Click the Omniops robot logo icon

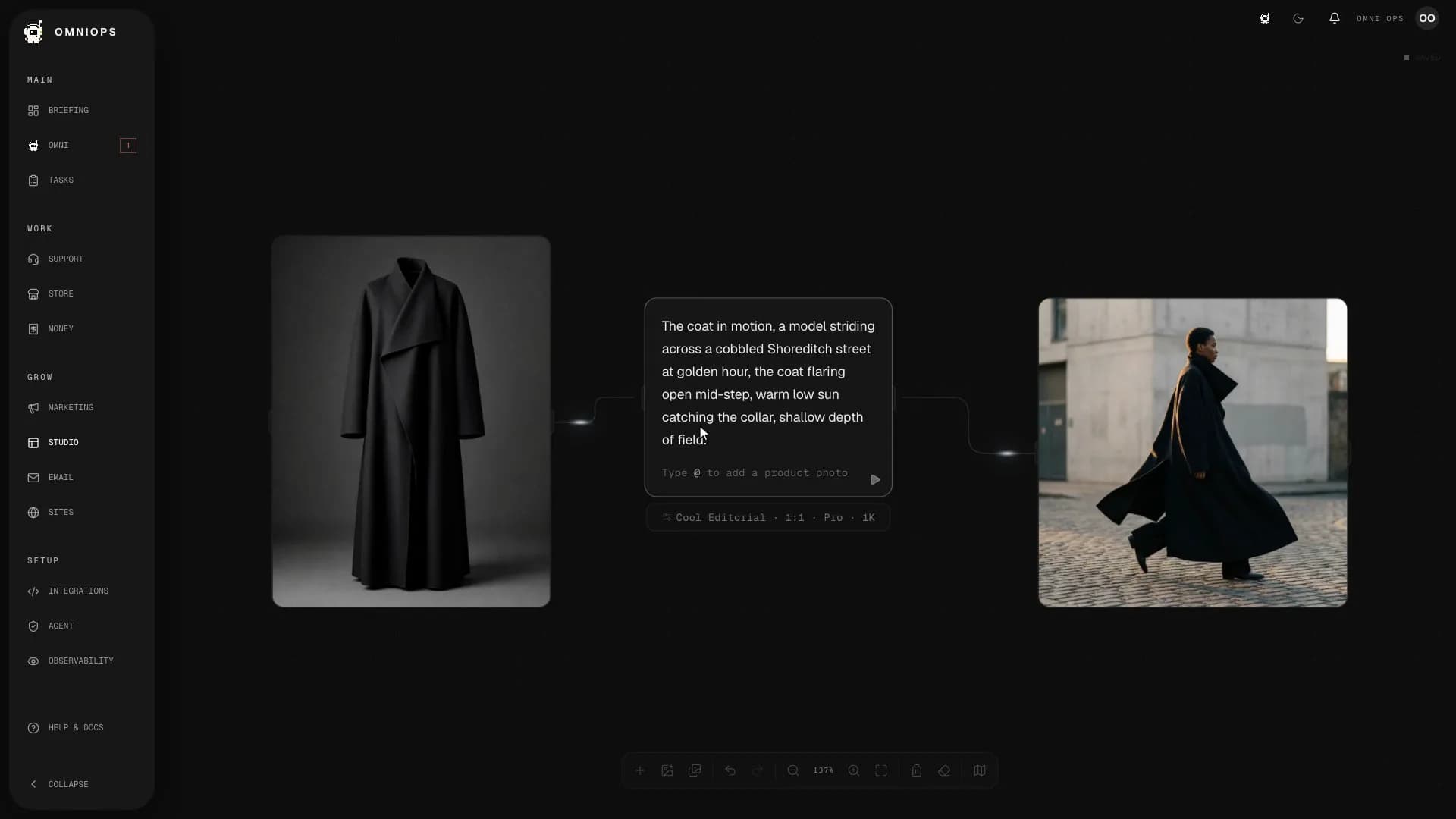pyautogui.click(x=33, y=32)
